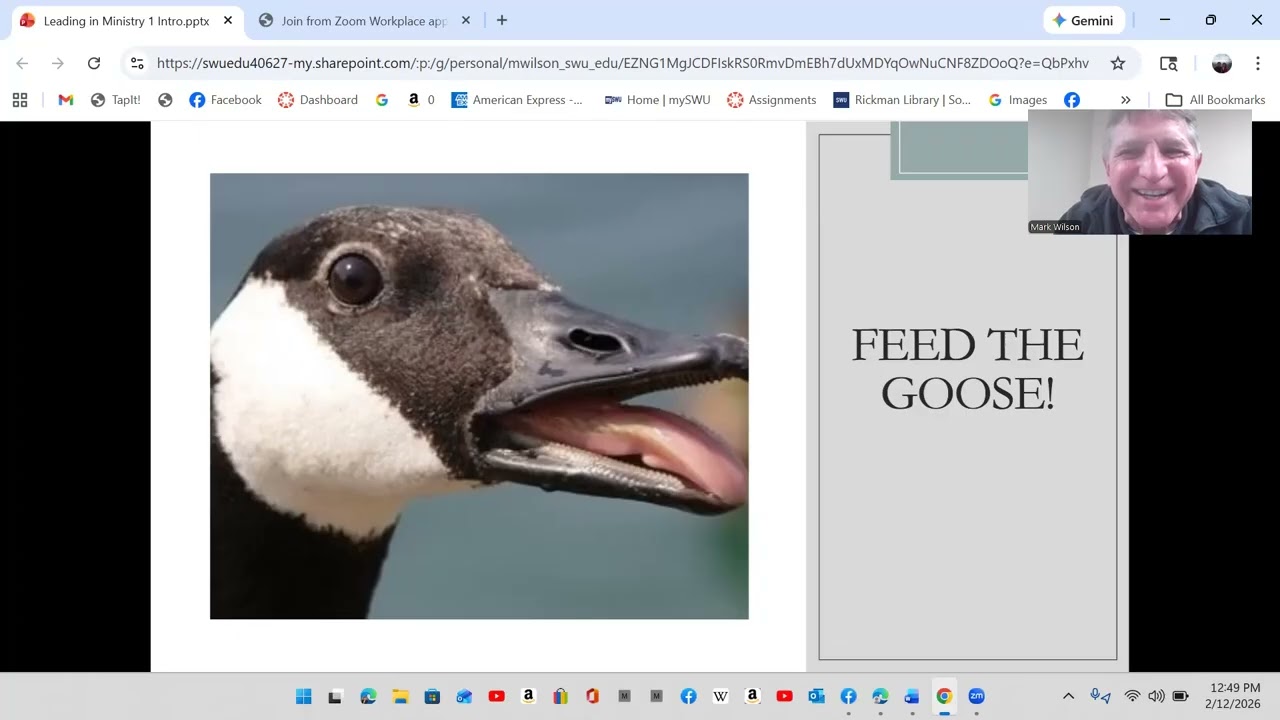Screen dimensions: 1280x720
Task: Open Microsoft Store from the taskbar
Action: click(432, 696)
